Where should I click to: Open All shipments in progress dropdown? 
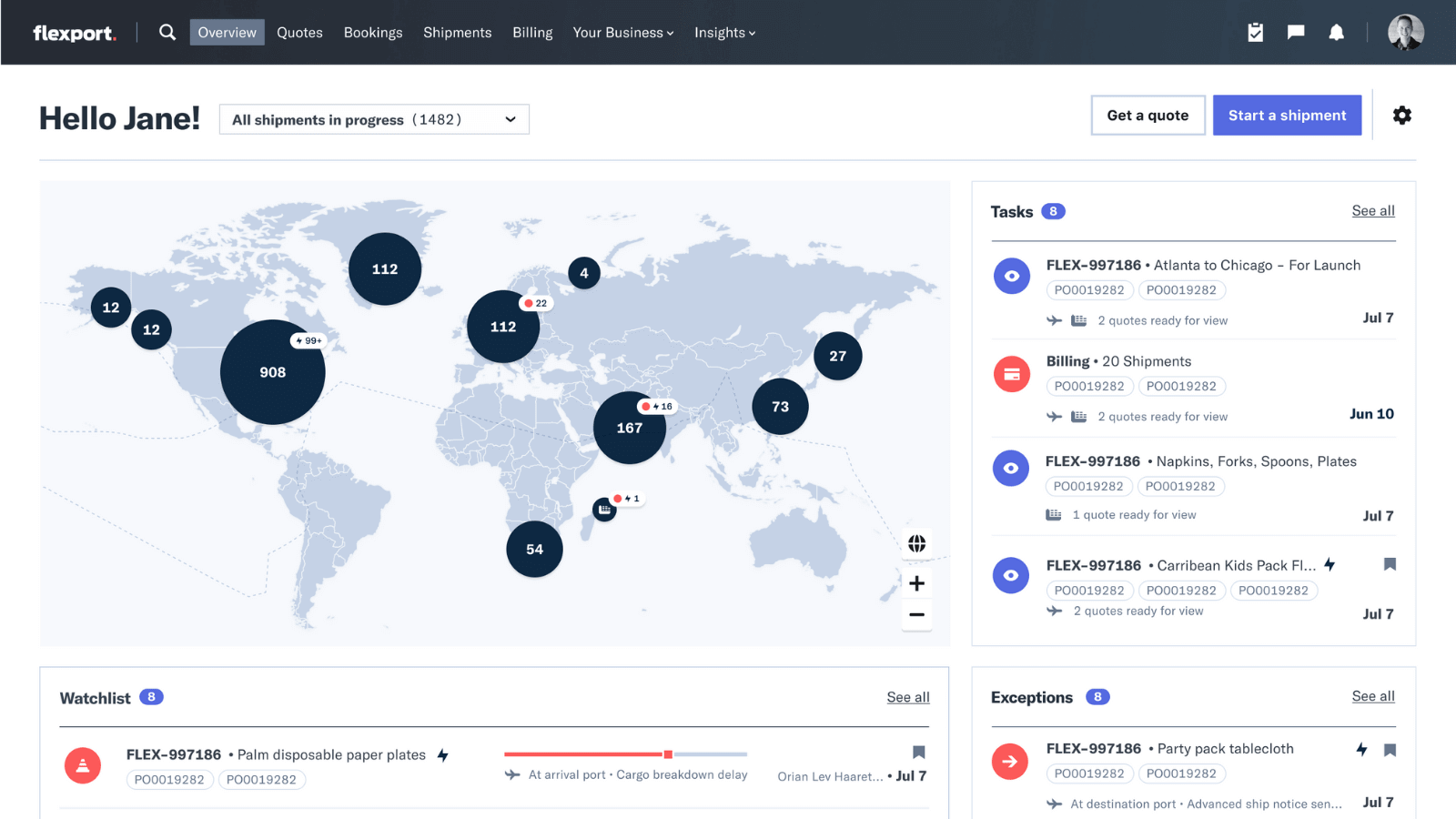point(374,119)
